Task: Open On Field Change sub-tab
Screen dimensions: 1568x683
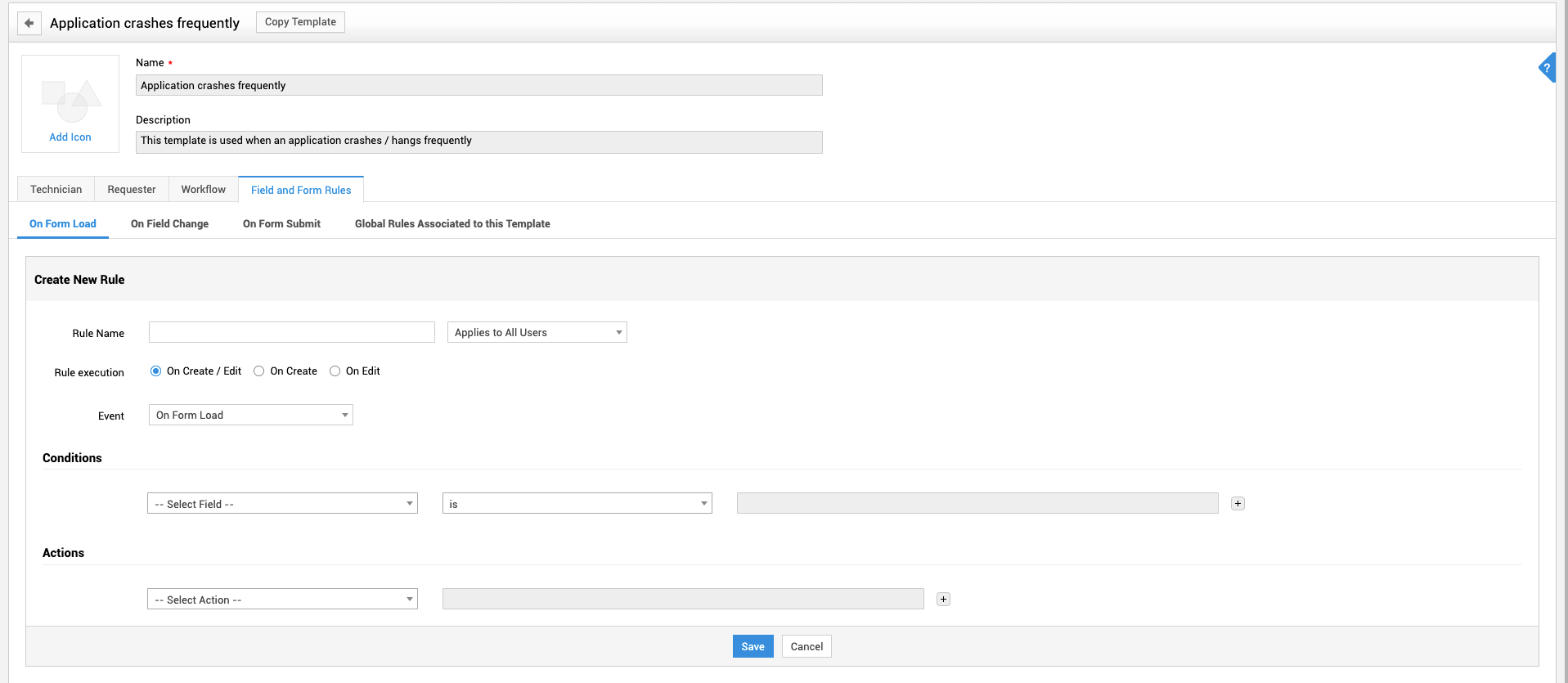Action: click(169, 224)
